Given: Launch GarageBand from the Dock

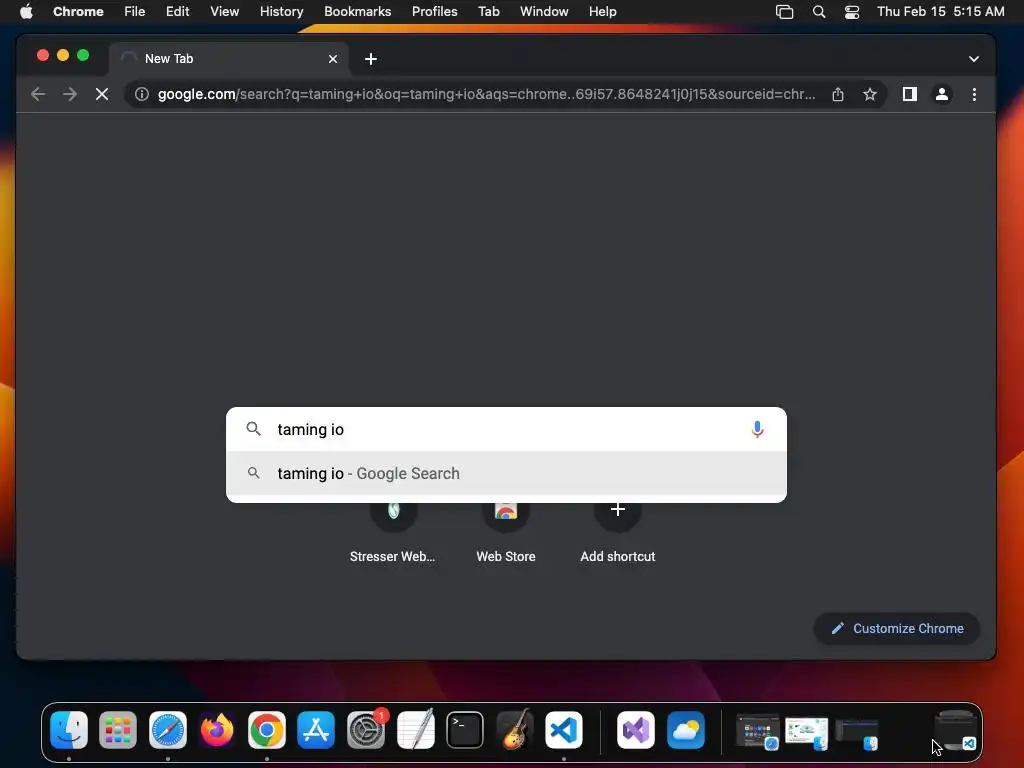Looking at the screenshot, I should click(515, 729).
